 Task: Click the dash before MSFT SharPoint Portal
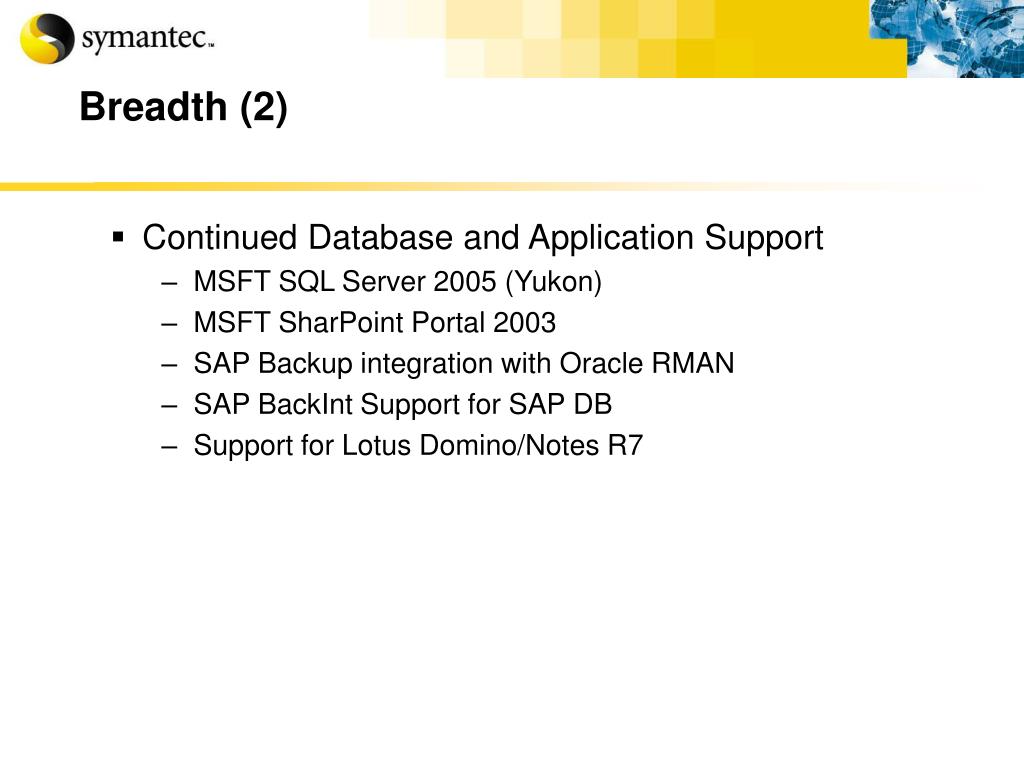170,324
